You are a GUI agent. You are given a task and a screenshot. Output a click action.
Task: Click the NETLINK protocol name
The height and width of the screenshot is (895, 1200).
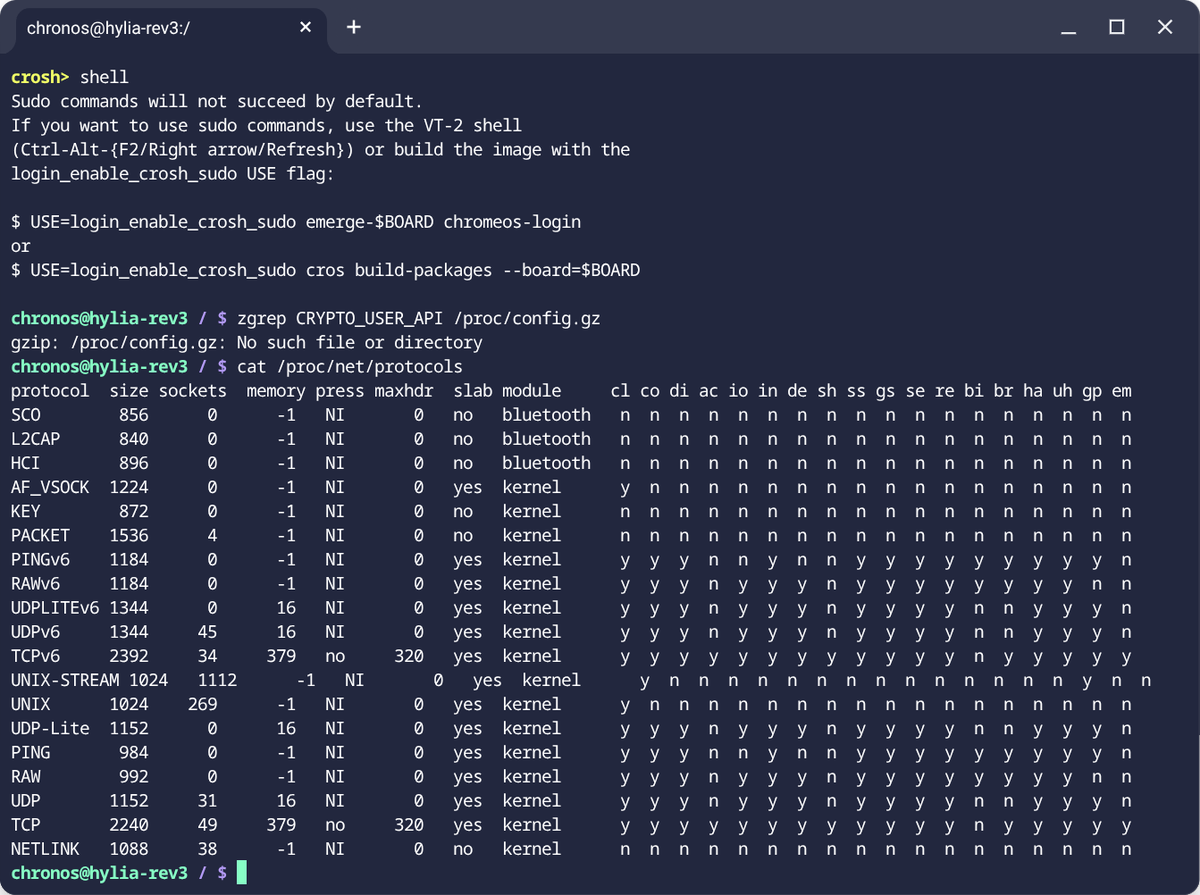coord(46,849)
